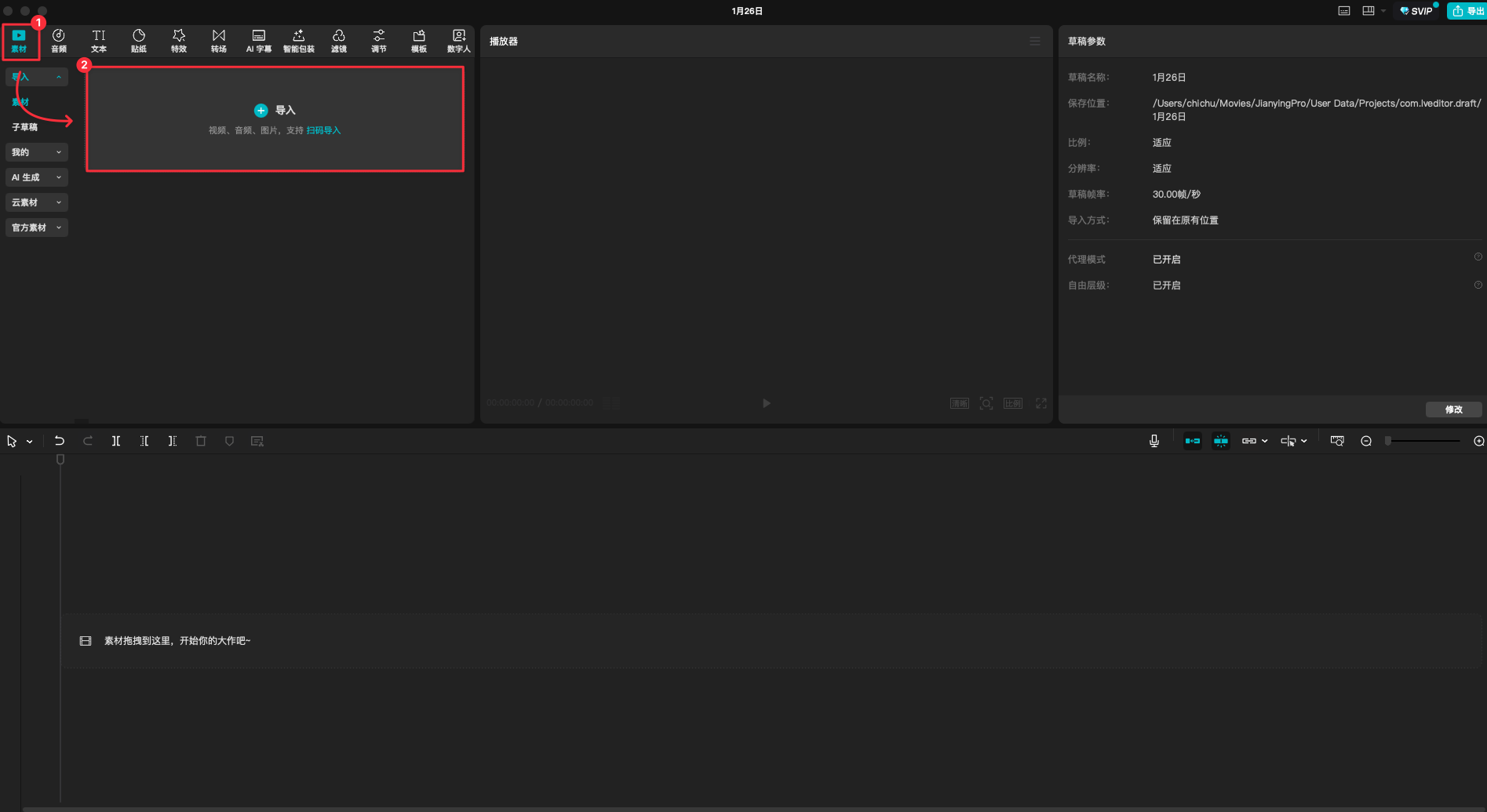Viewport: 1487px width, 812px height.
Task: Zoom out the timeline with minus icon
Action: [1366, 441]
